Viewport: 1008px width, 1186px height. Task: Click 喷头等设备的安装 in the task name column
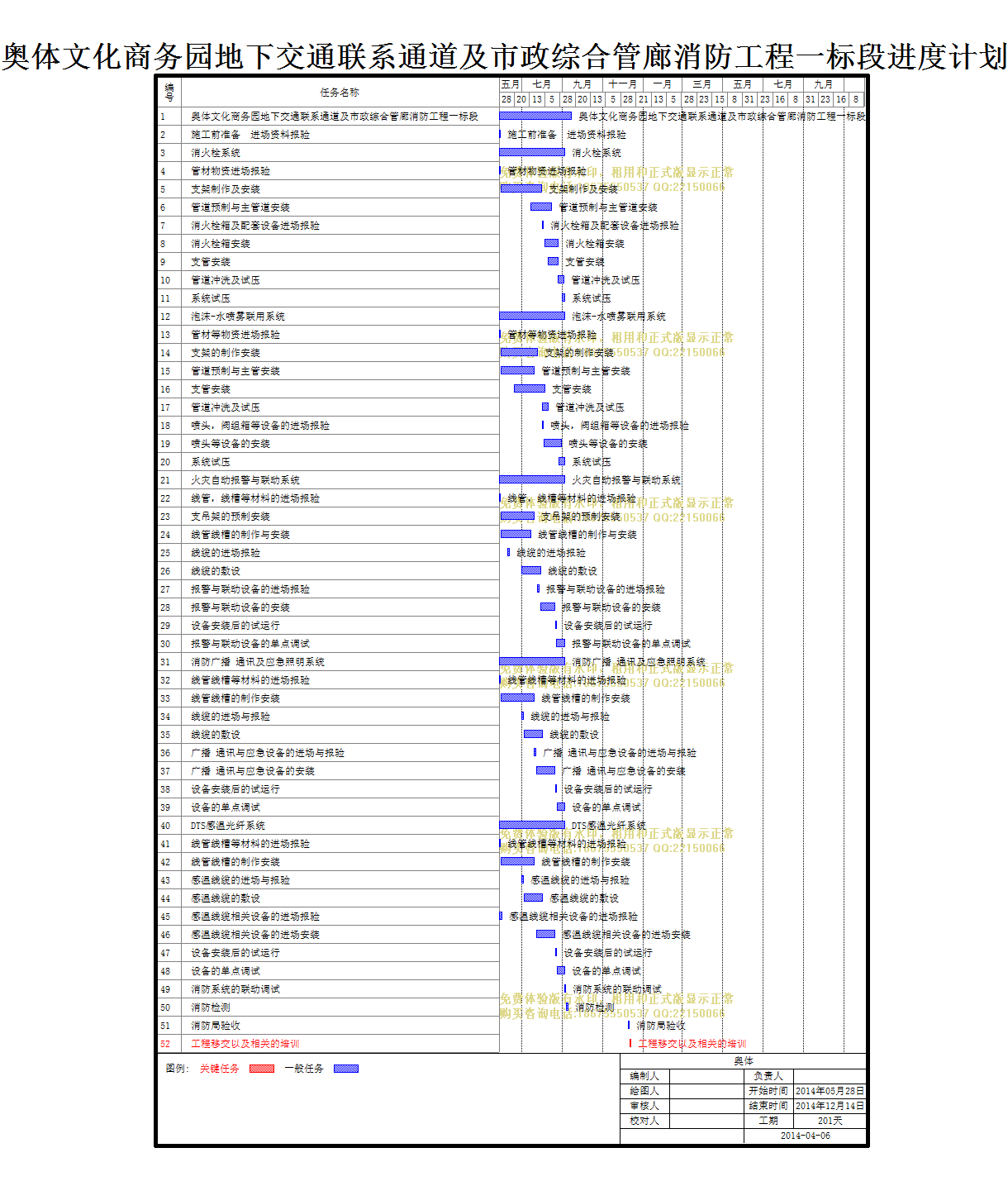(x=231, y=444)
